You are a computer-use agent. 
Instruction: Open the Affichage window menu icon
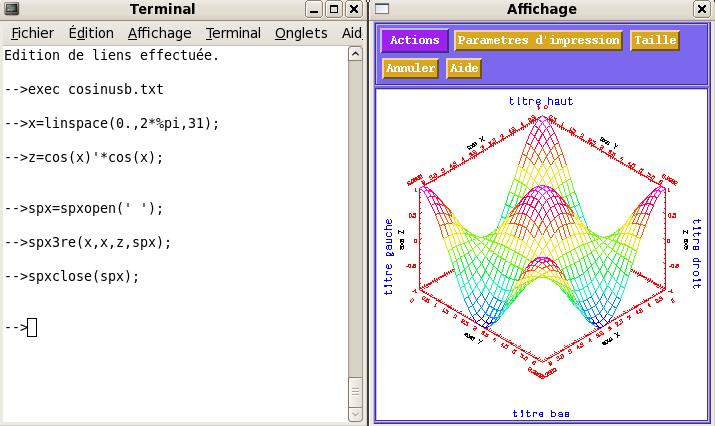point(382,10)
